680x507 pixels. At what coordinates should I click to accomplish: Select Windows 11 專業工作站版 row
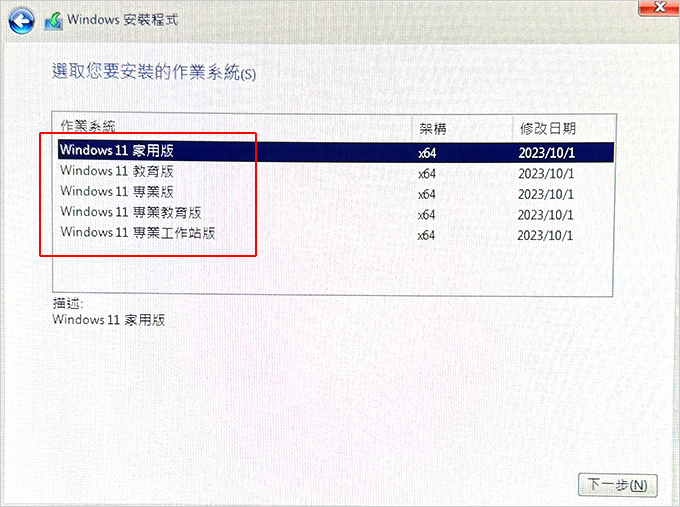tap(336, 234)
